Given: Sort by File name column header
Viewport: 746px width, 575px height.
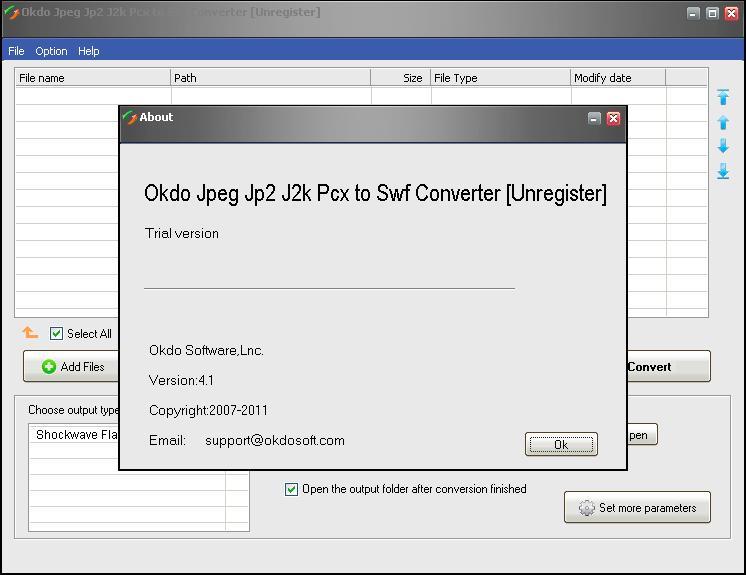Looking at the screenshot, I should click(93, 78).
